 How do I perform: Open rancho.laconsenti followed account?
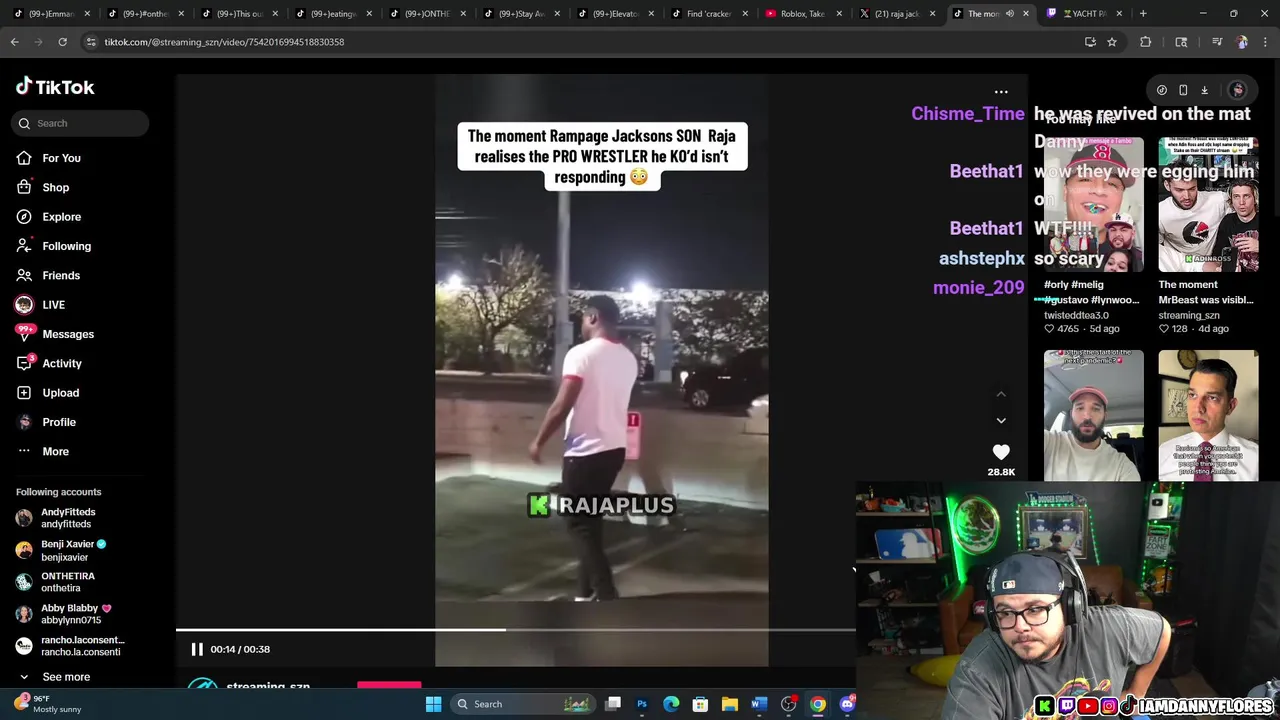pos(70,646)
